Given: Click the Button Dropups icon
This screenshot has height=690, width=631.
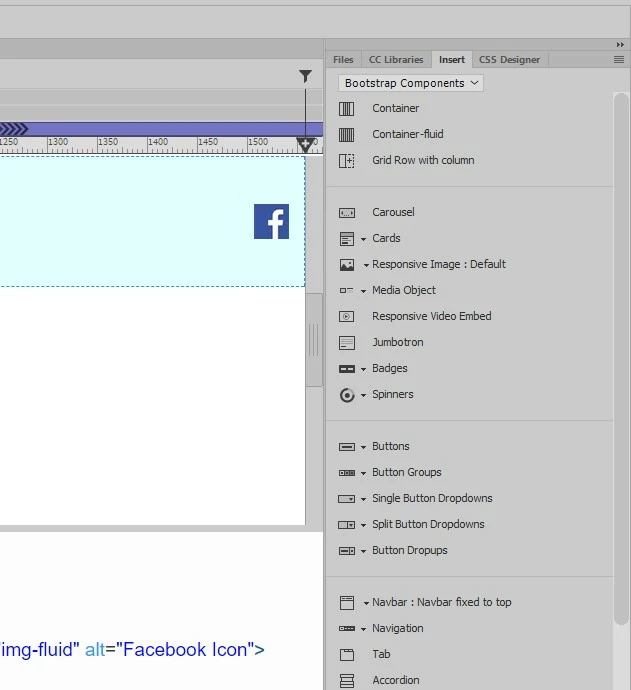Looking at the screenshot, I should (347, 551).
